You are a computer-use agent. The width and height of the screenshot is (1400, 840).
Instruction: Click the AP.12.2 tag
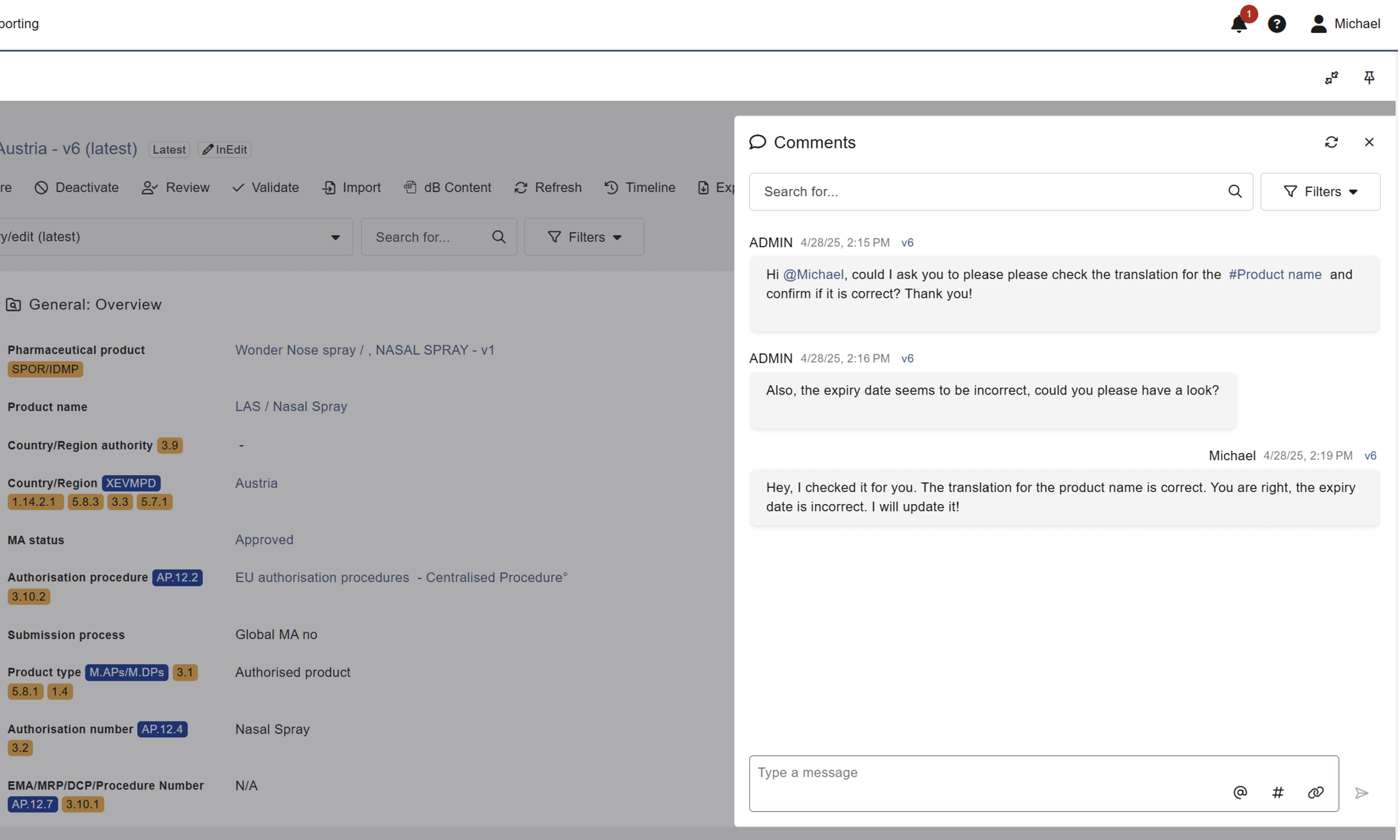click(x=177, y=577)
